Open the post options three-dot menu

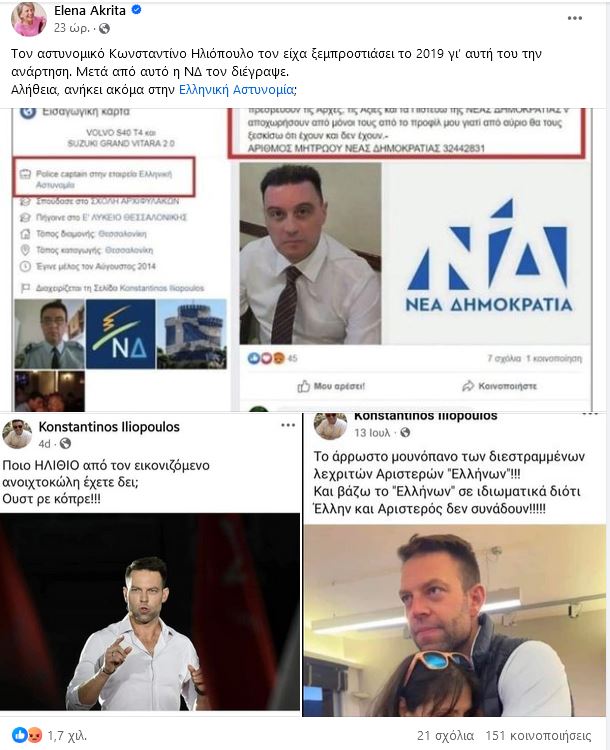[x=575, y=18]
